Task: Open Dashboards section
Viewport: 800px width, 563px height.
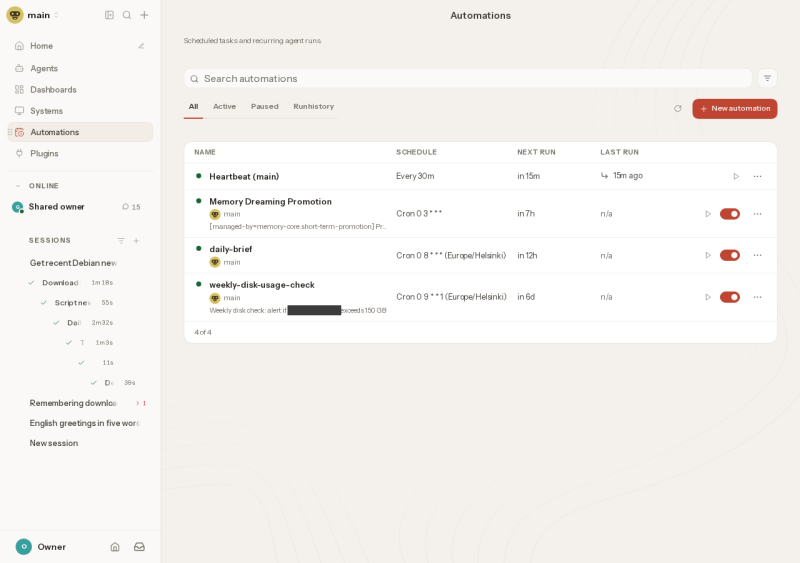Action: (53, 90)
